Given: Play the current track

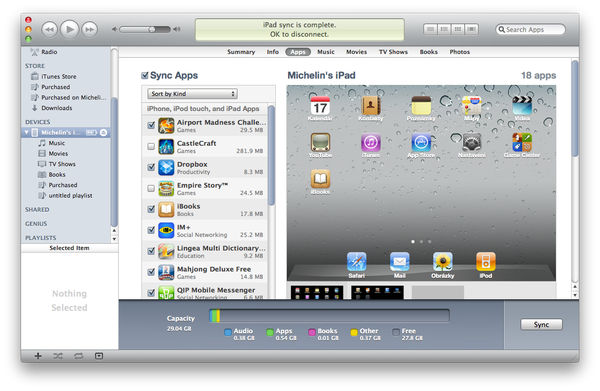Looking at the screenshot, I should coord(70,29).
